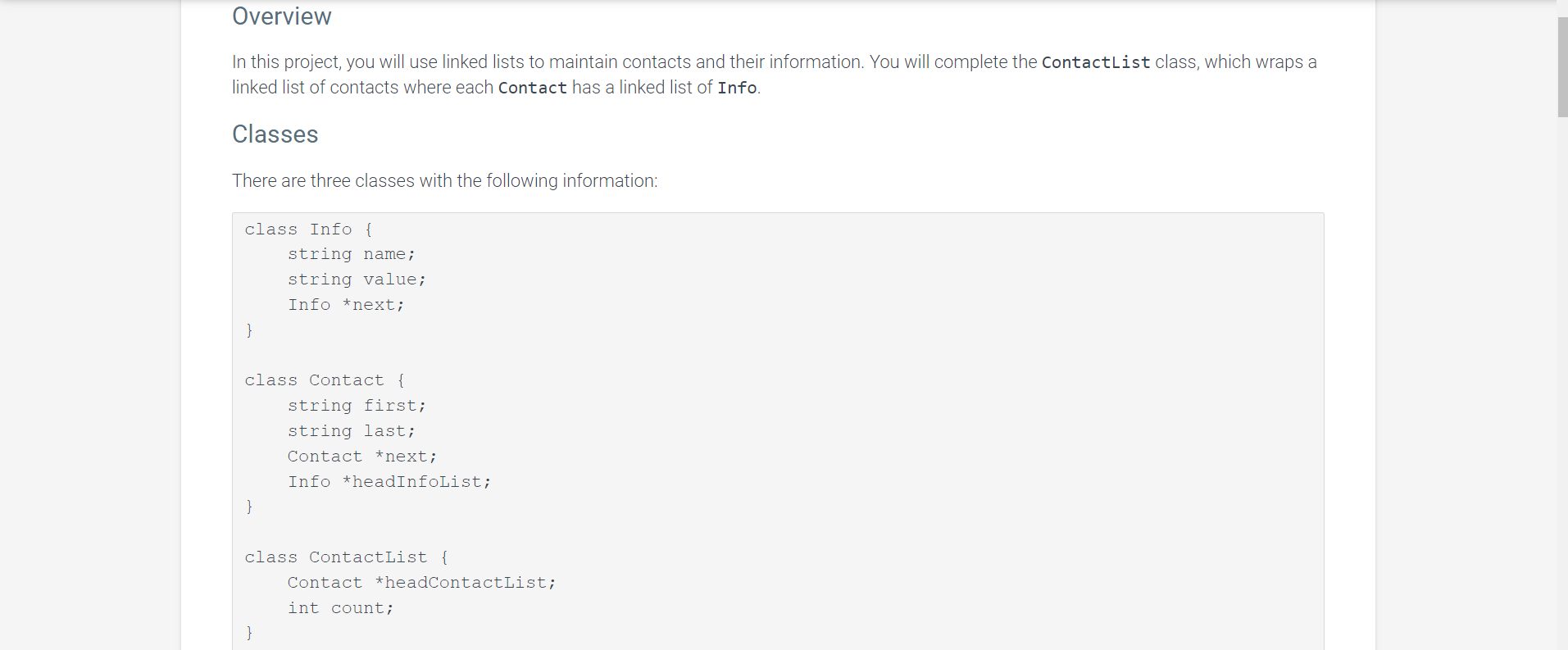Click the 'string value;' code line
The height and width of the screenshot is (650, 1568).
pos(357,280)
